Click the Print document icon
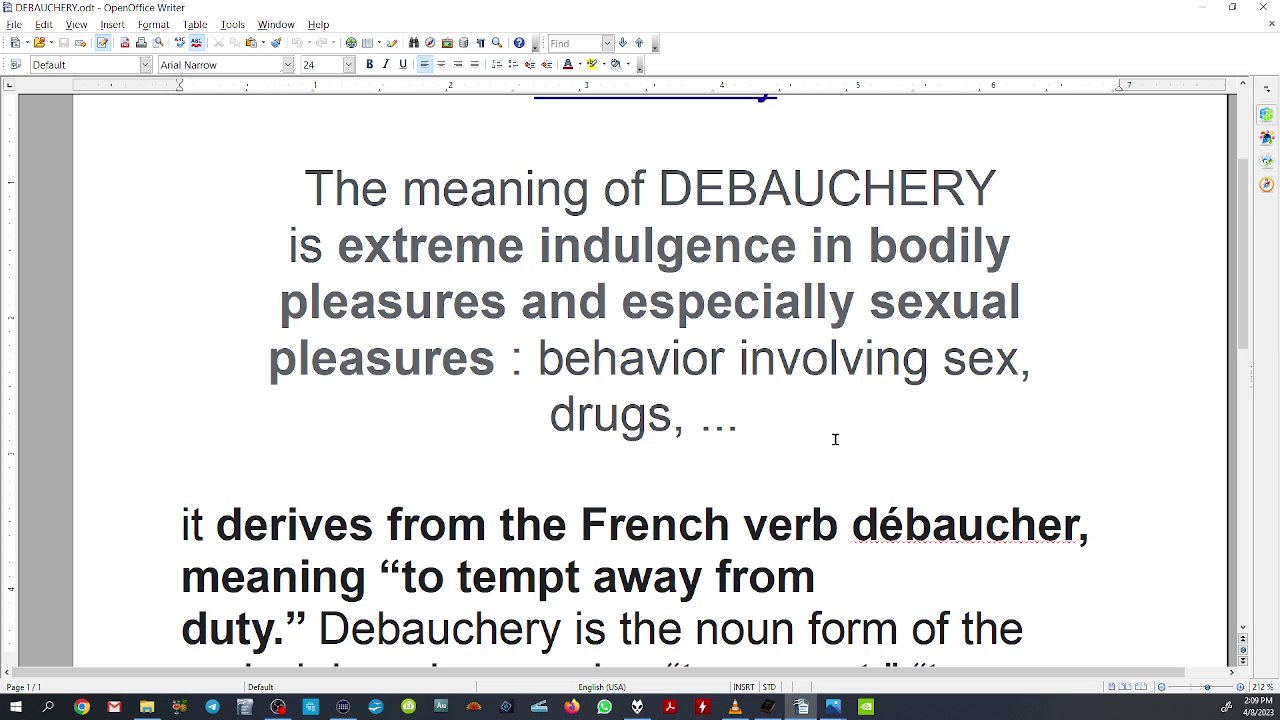This screenshot has width=1280, height=720. 141,43
